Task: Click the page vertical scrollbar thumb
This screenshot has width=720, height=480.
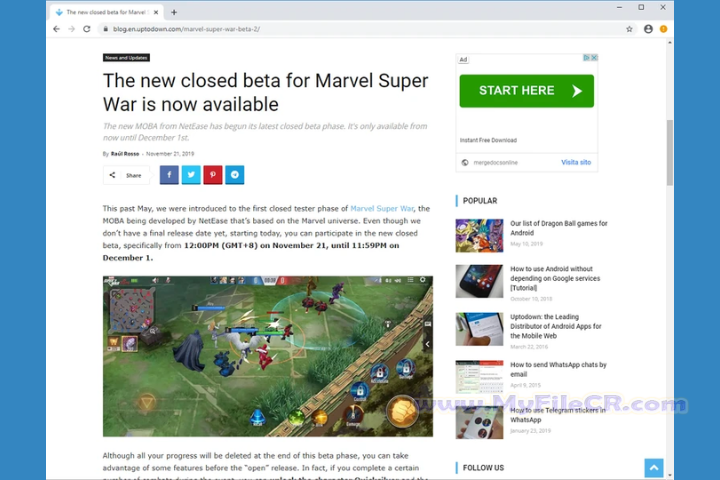Action: pos(669,152)
